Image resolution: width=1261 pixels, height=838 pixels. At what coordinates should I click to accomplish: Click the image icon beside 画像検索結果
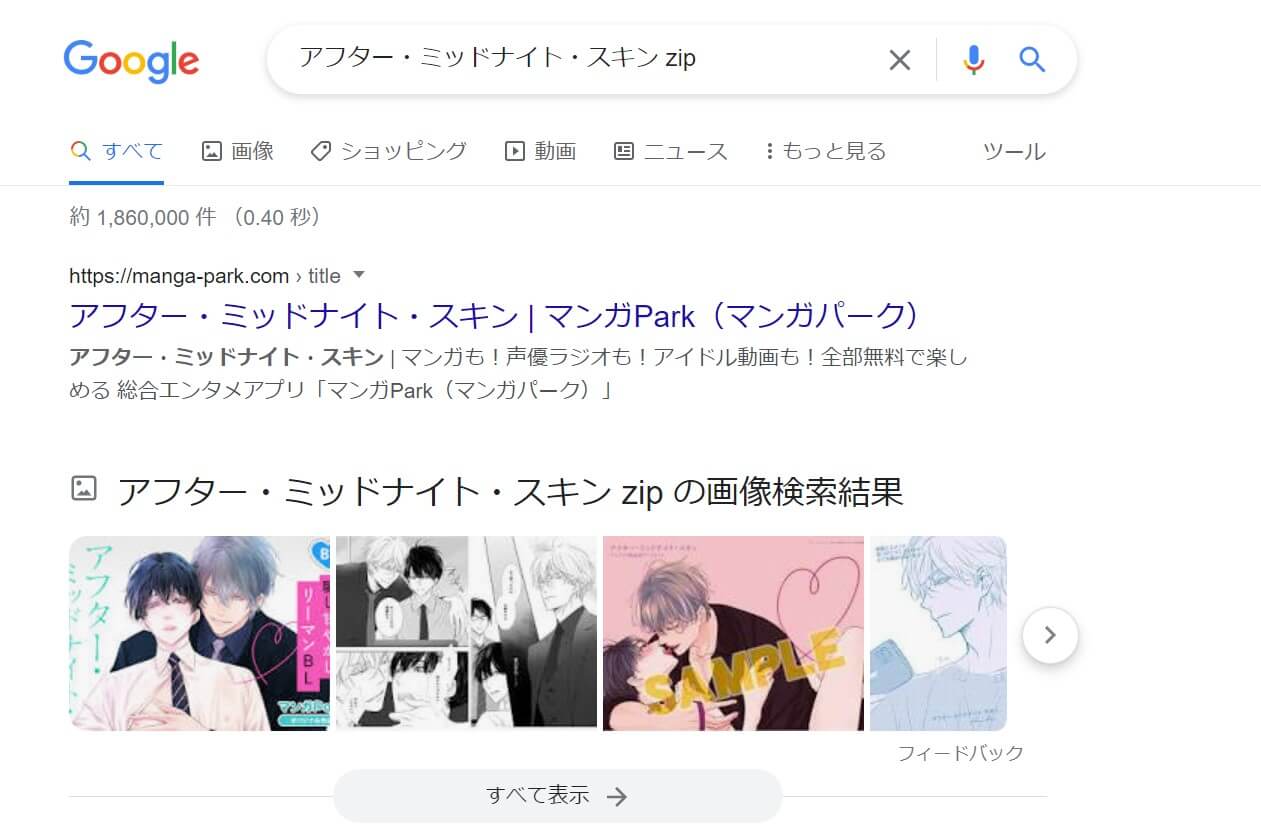(84, 489)
